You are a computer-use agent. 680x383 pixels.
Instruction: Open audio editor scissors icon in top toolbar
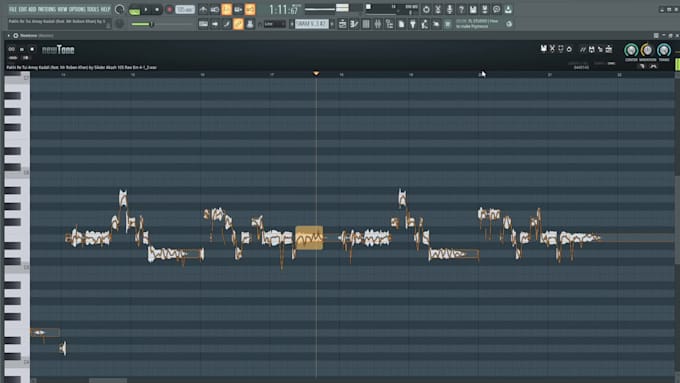(438, 10)
